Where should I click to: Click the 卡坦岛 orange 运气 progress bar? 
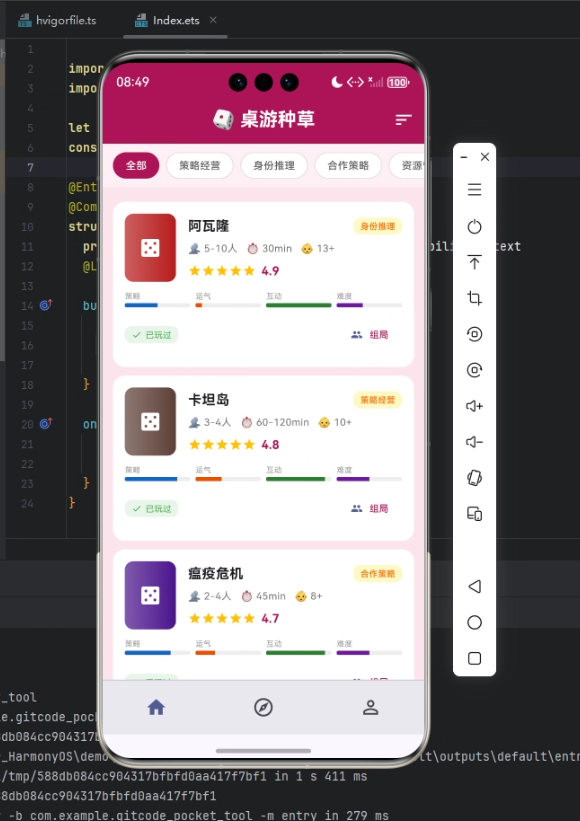[x=228, y=479]
